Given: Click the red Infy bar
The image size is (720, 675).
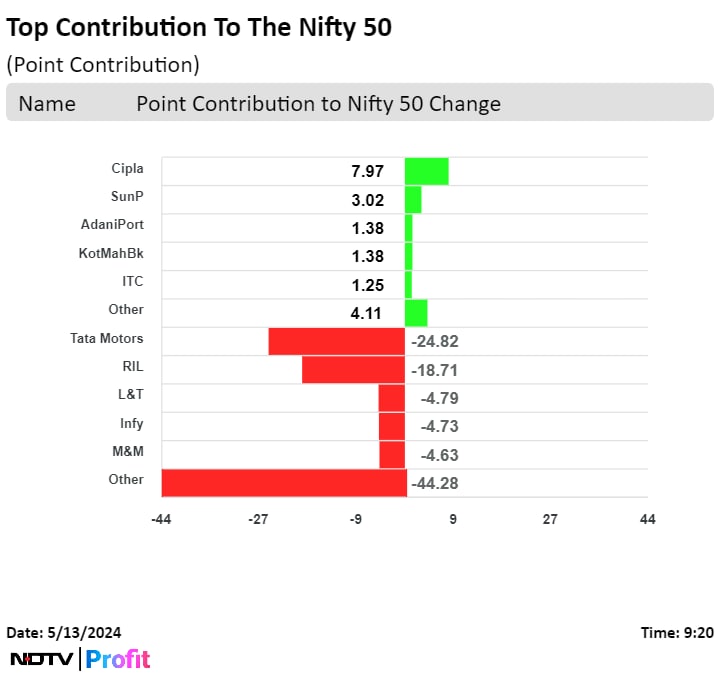Looking at the screenshot, I should tap(392, 426).
